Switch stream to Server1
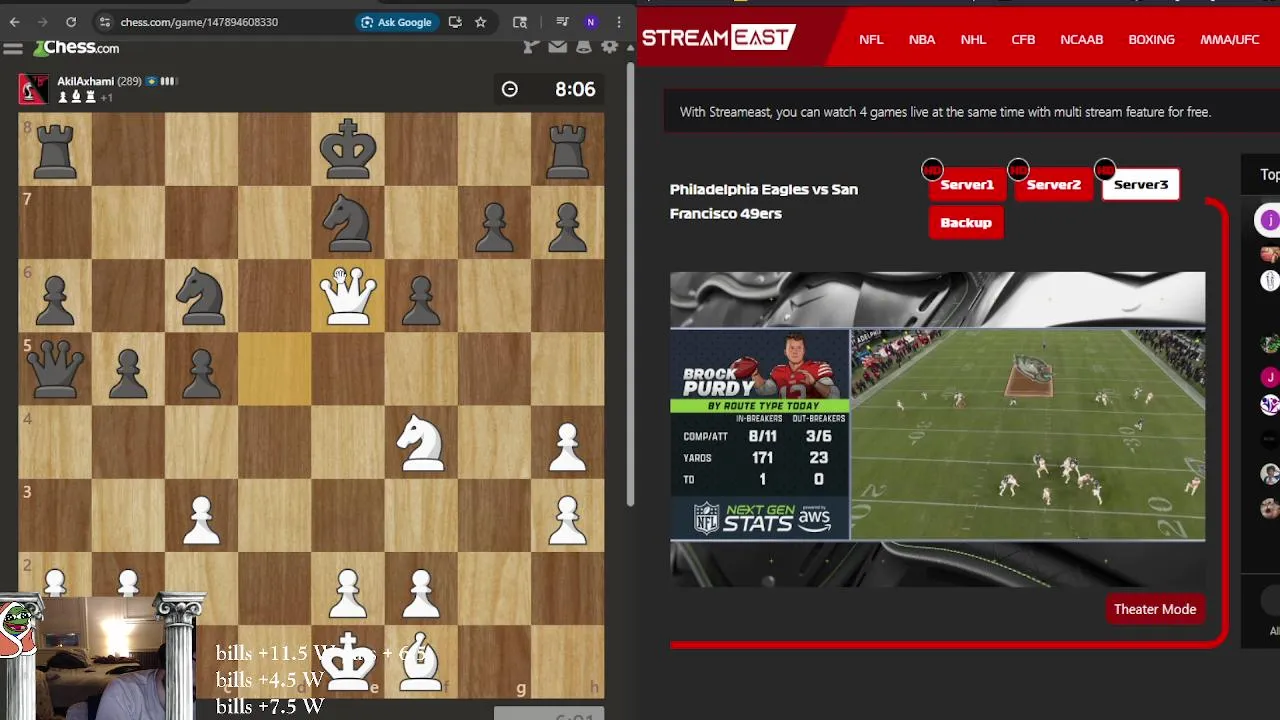Image resolution: width=1280 pixels, height=720 pixels. click(x=967, y=184)
